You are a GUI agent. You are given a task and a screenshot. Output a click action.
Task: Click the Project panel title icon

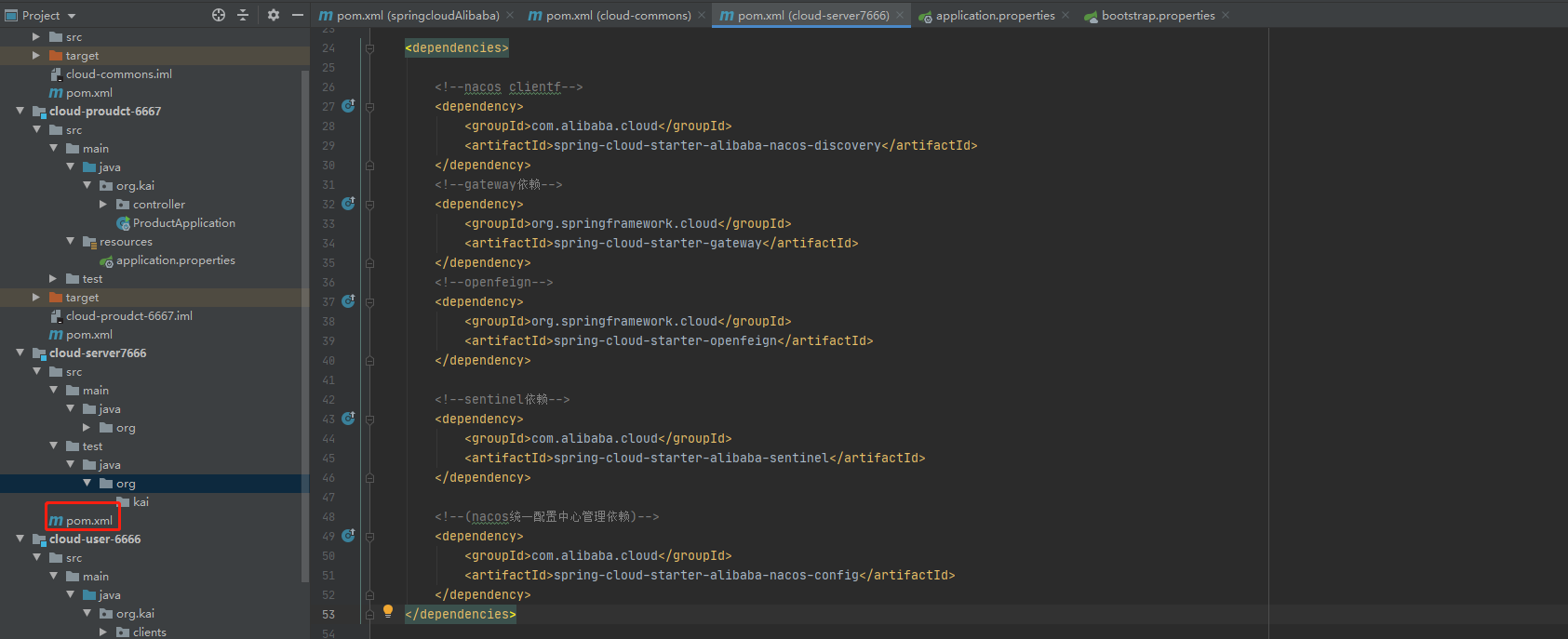click(12, 16)
